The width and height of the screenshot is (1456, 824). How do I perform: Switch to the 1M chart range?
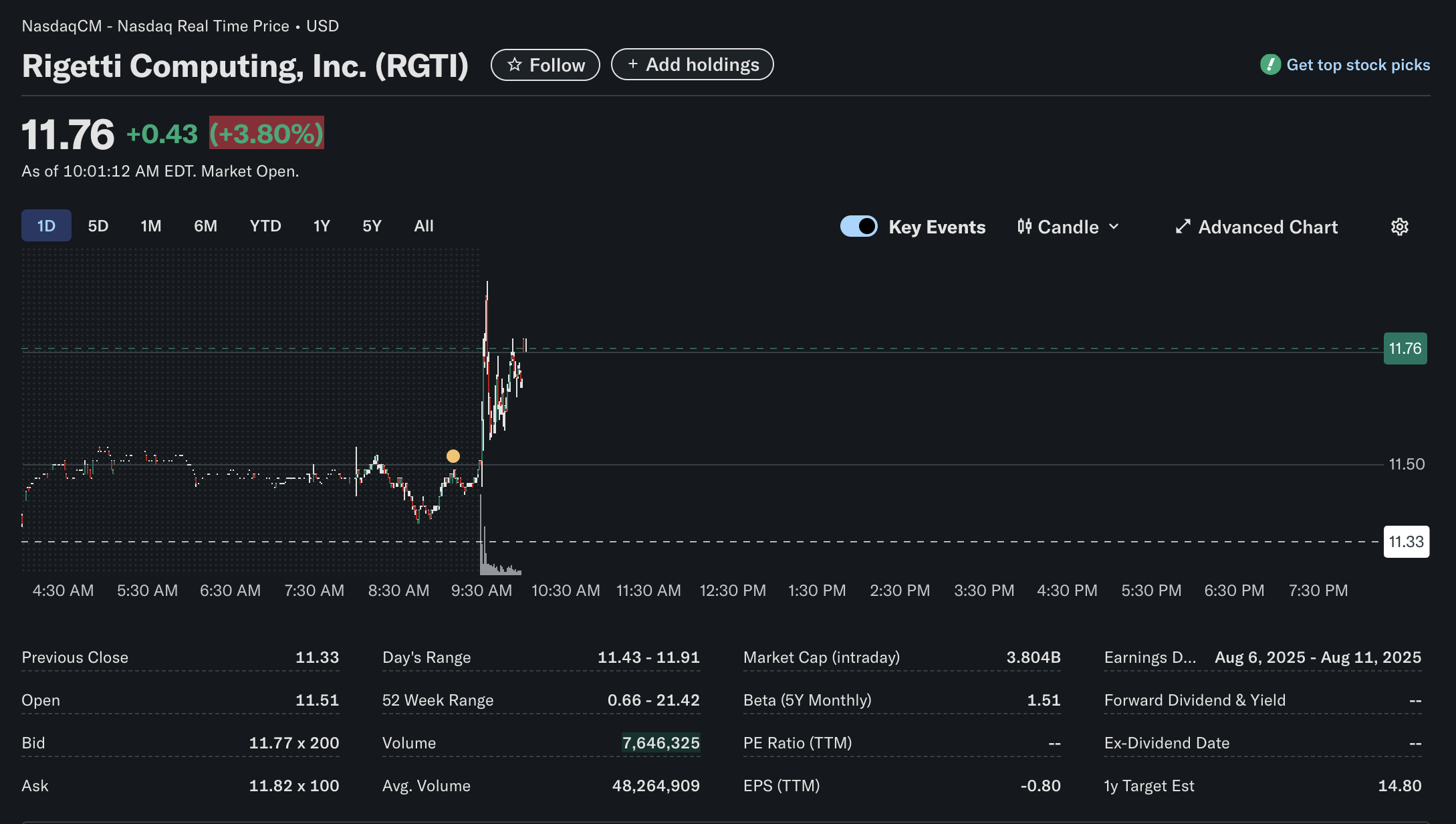click(151, 226)
